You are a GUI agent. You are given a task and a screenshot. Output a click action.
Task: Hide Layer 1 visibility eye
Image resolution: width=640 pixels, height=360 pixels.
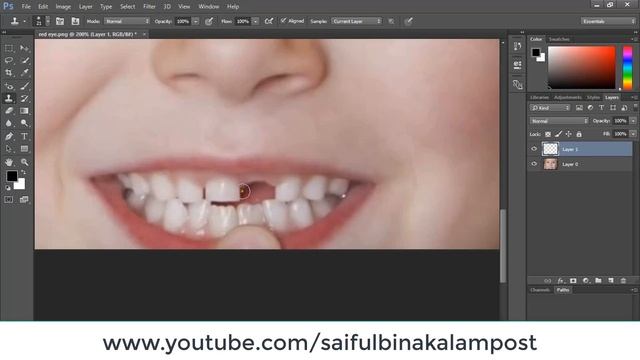[534, 149]
